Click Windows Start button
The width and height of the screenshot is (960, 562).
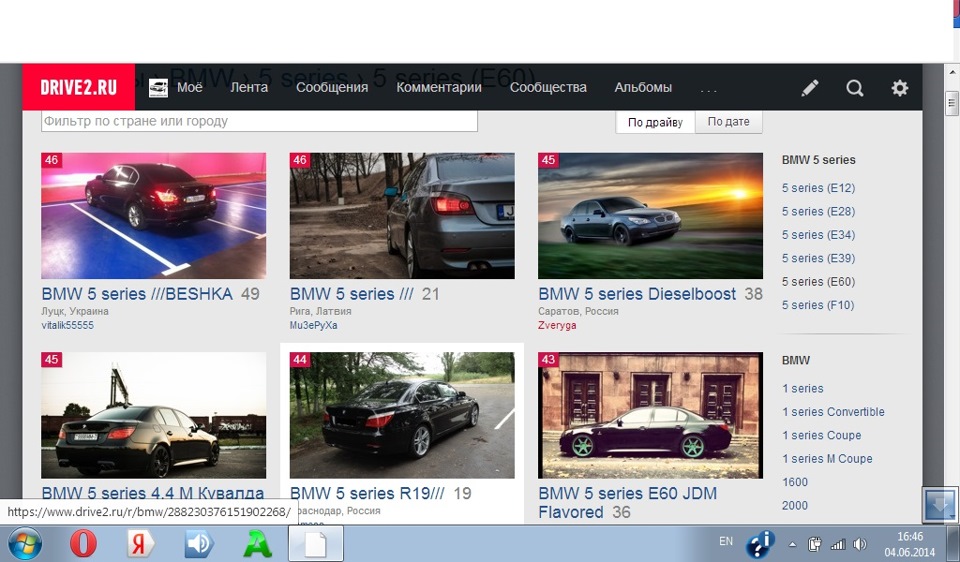tap(25, 543)
